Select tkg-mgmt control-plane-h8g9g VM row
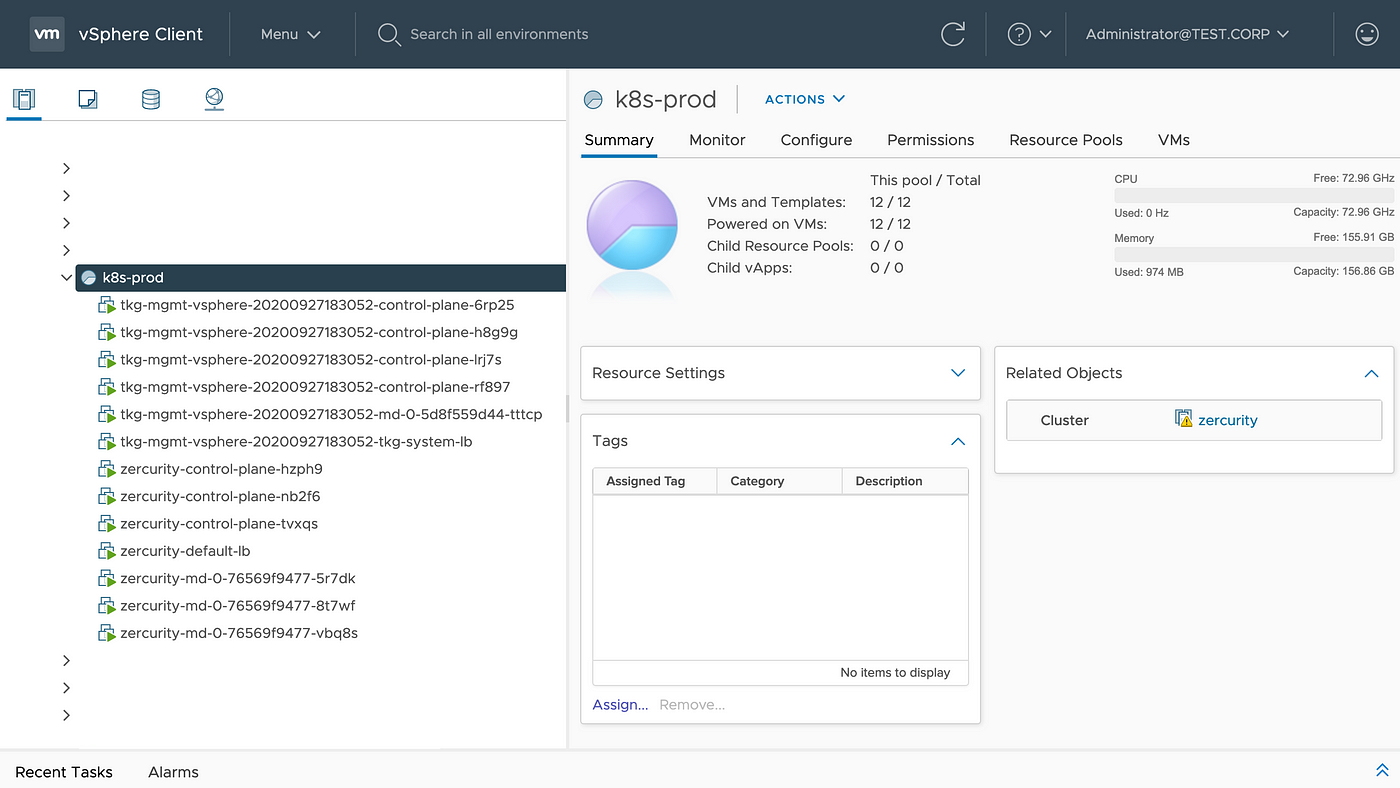This screenshot has width=1400, height=788. point(319,332)
